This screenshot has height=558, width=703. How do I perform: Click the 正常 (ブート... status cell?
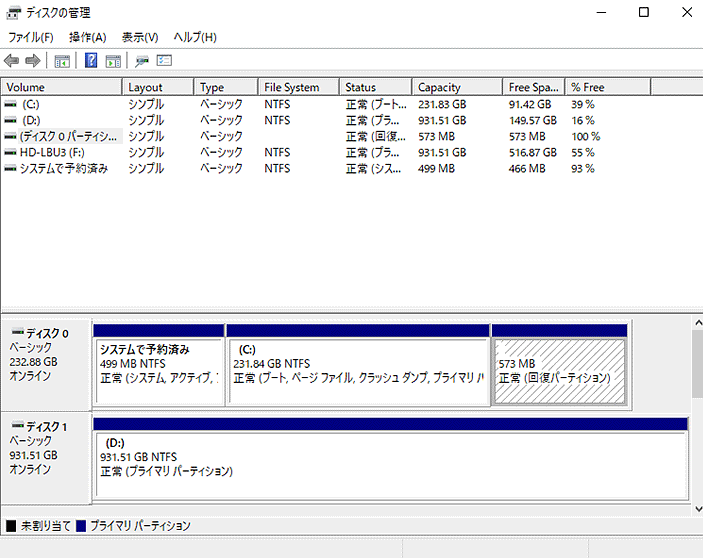(376, 104)
